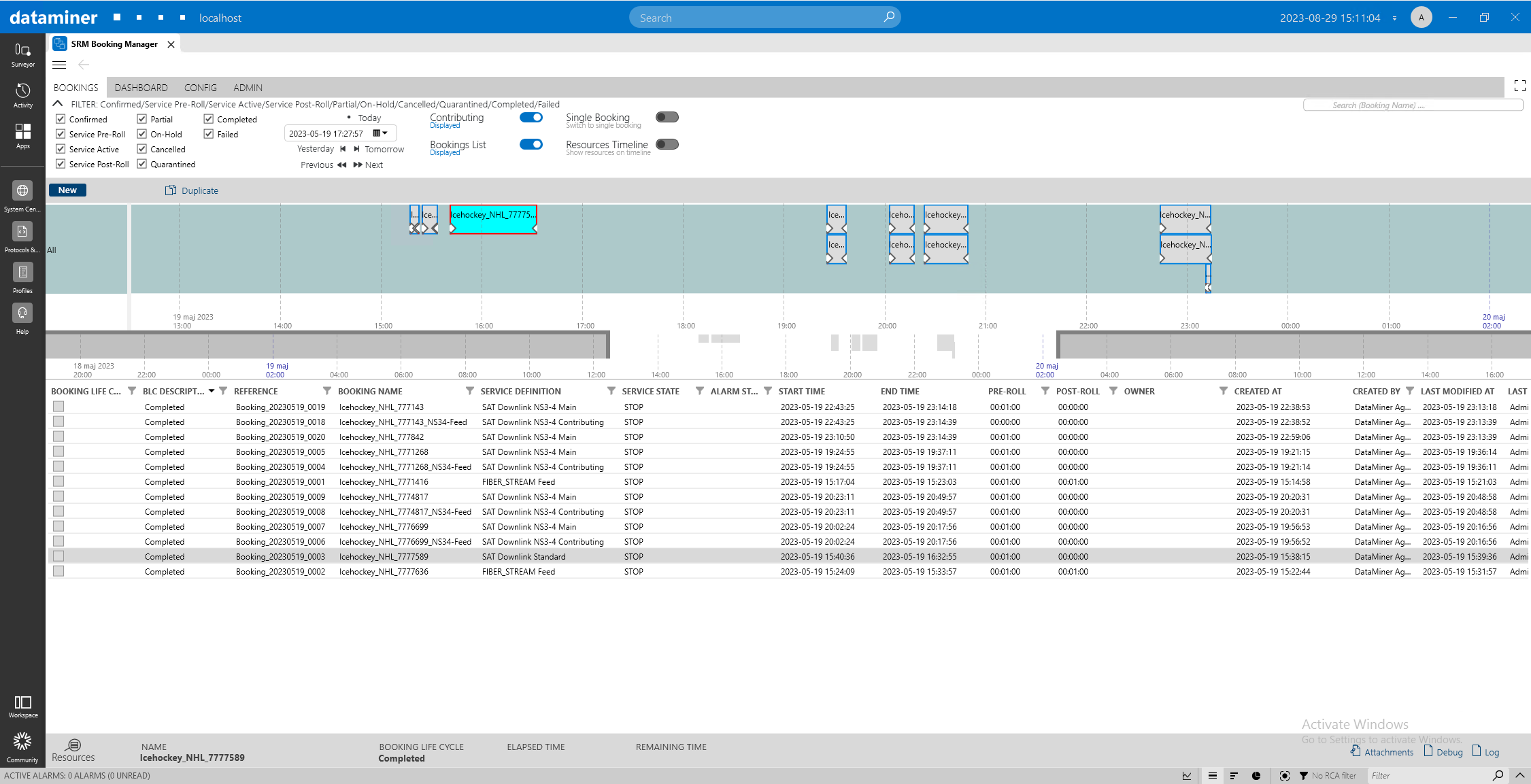Switch to the CONFIG tab

click(201, 88)
